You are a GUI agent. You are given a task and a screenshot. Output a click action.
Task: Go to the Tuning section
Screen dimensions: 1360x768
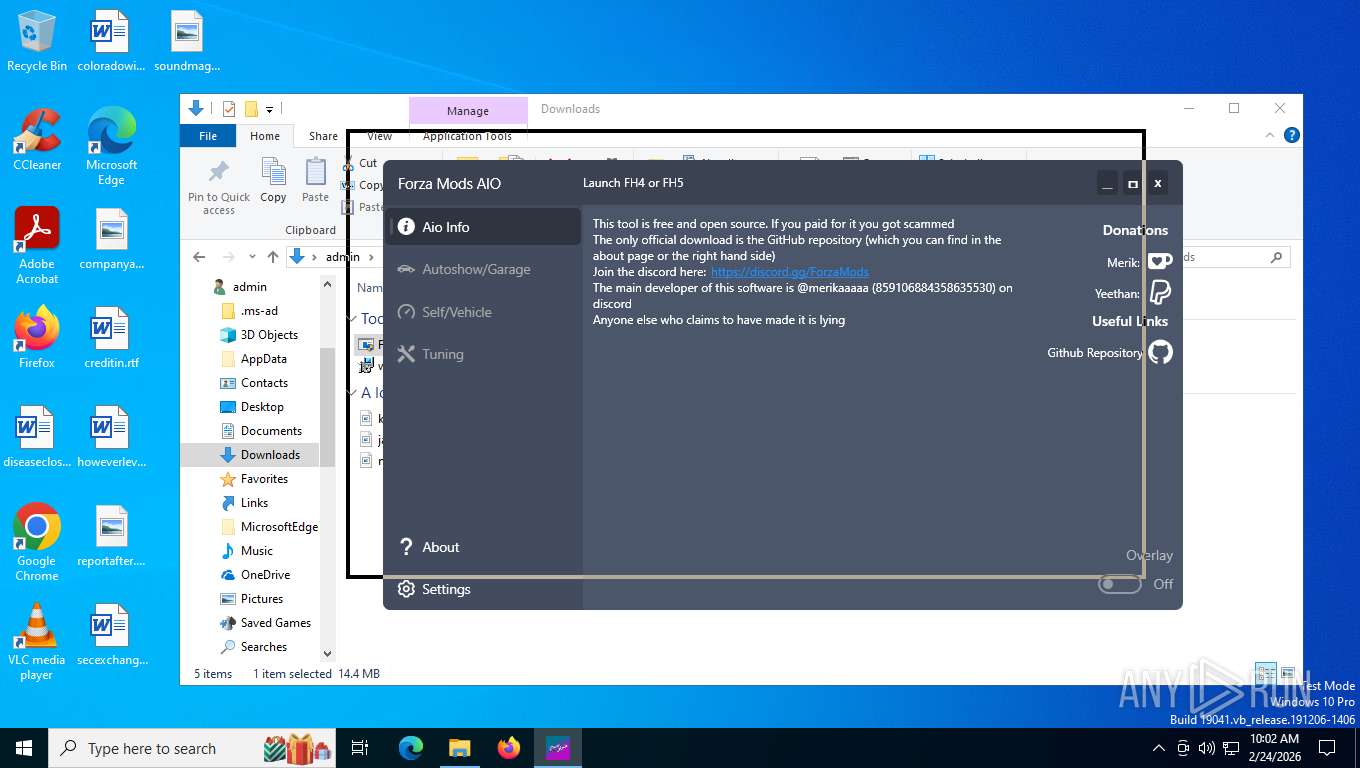[x=483, y=354]
